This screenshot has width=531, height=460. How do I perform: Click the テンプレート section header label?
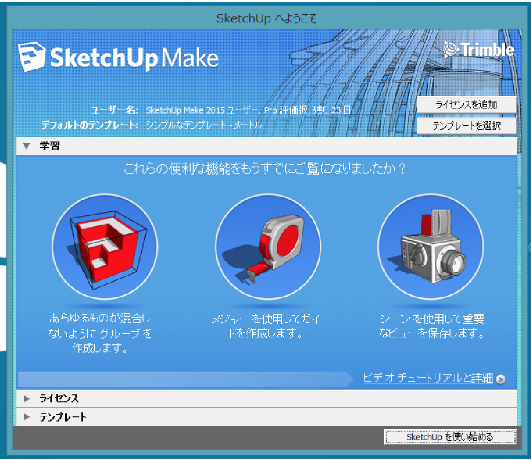pyautogui.click(x=63, y=417)
